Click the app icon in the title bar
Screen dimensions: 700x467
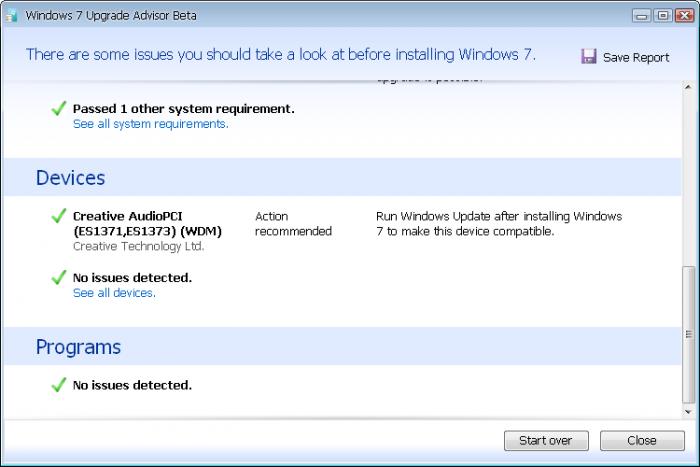coord(11,15)
